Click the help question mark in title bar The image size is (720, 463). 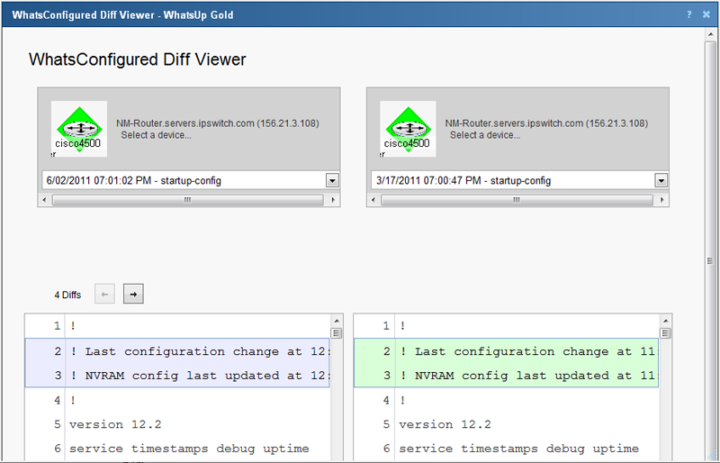coord(689,15)
